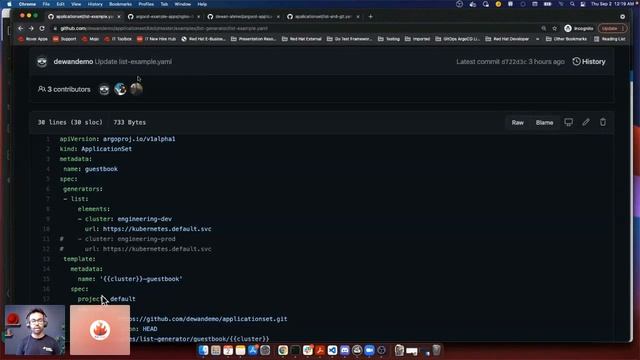Open the File menu
Screen dimensions: 640x360
pyautogui.click(x=46, y=4)
